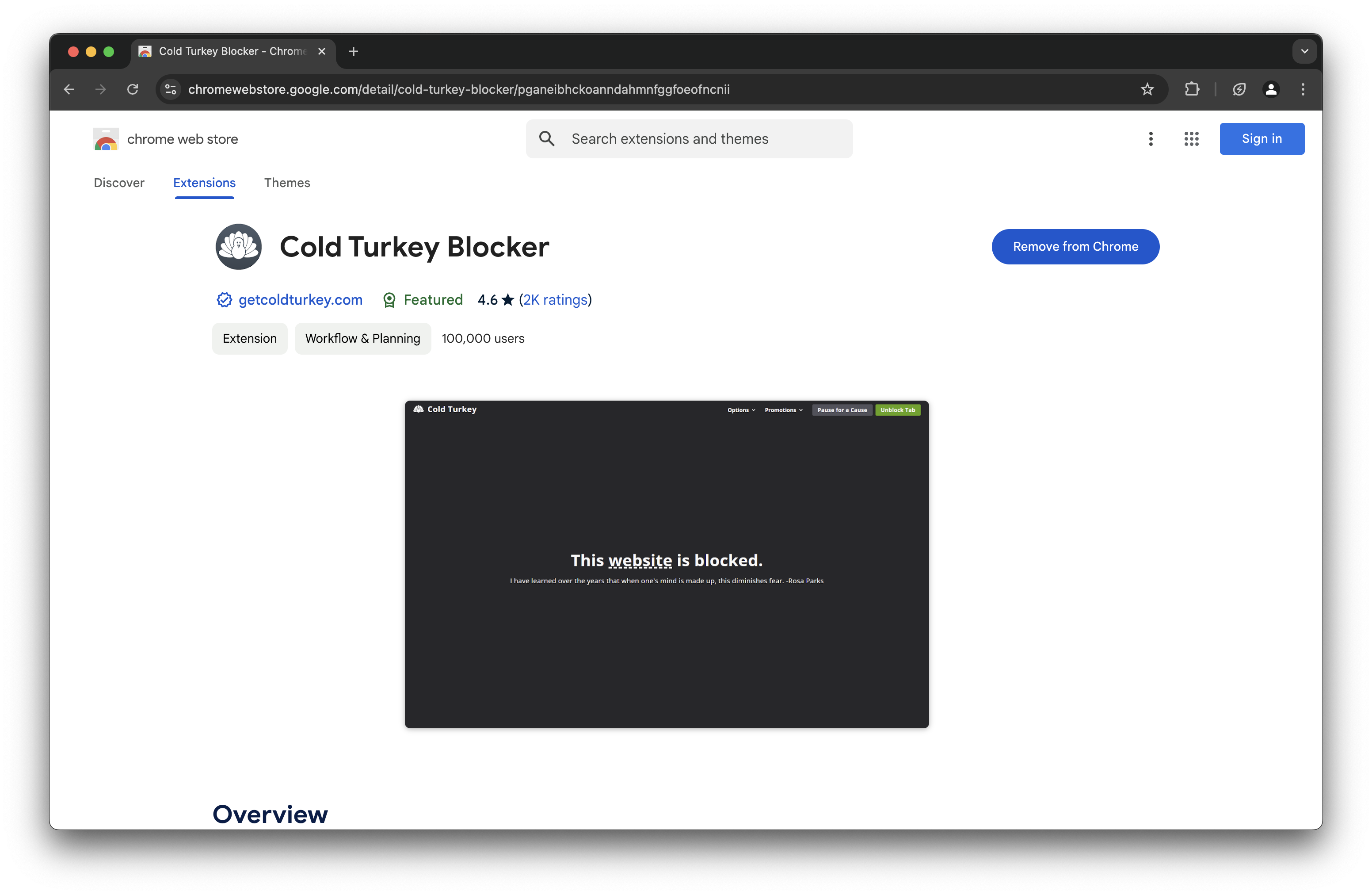This screenshot has height=895, width=1372.
Task: Click the lightning extension icon in the toolbar
Action: (1239, 89)
